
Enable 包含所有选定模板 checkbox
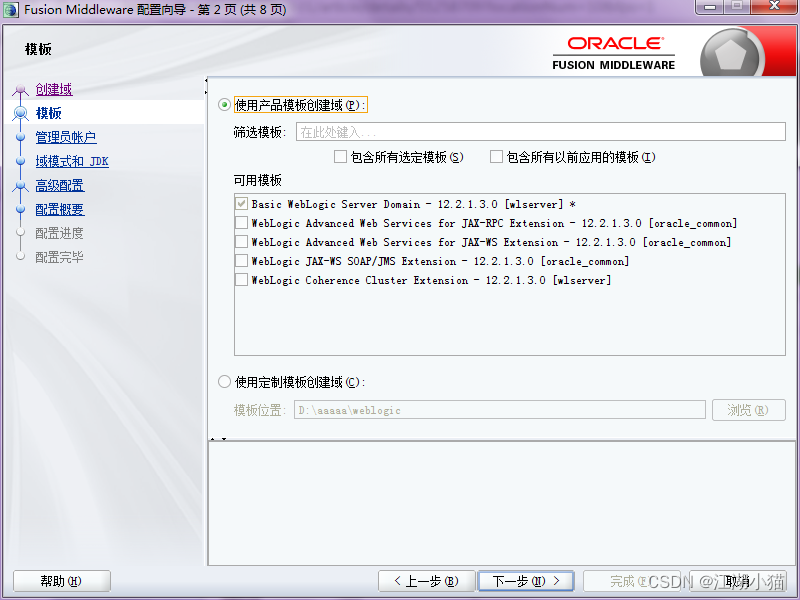tap(340, 157)
